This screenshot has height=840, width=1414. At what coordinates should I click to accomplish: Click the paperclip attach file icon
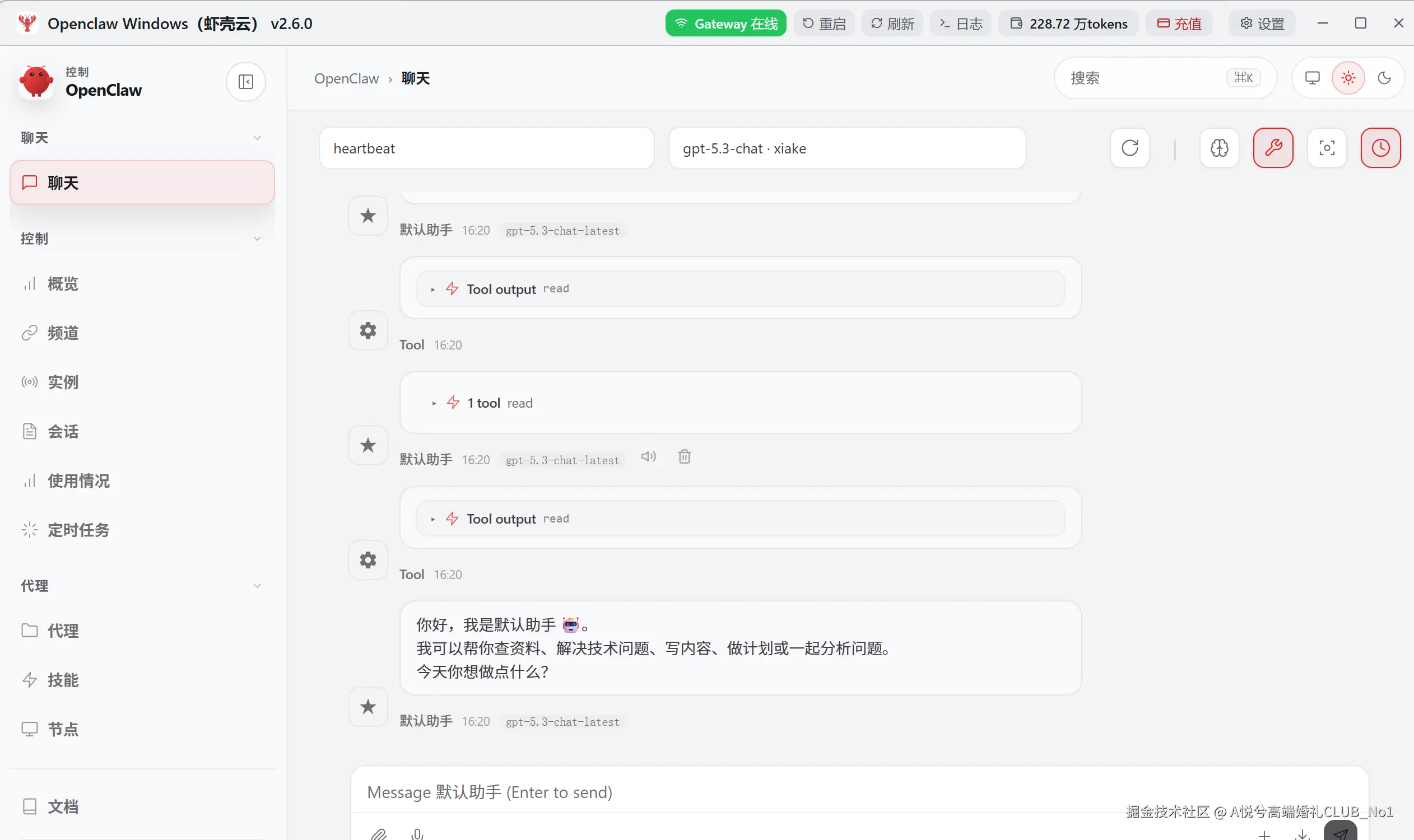point(379,834)
